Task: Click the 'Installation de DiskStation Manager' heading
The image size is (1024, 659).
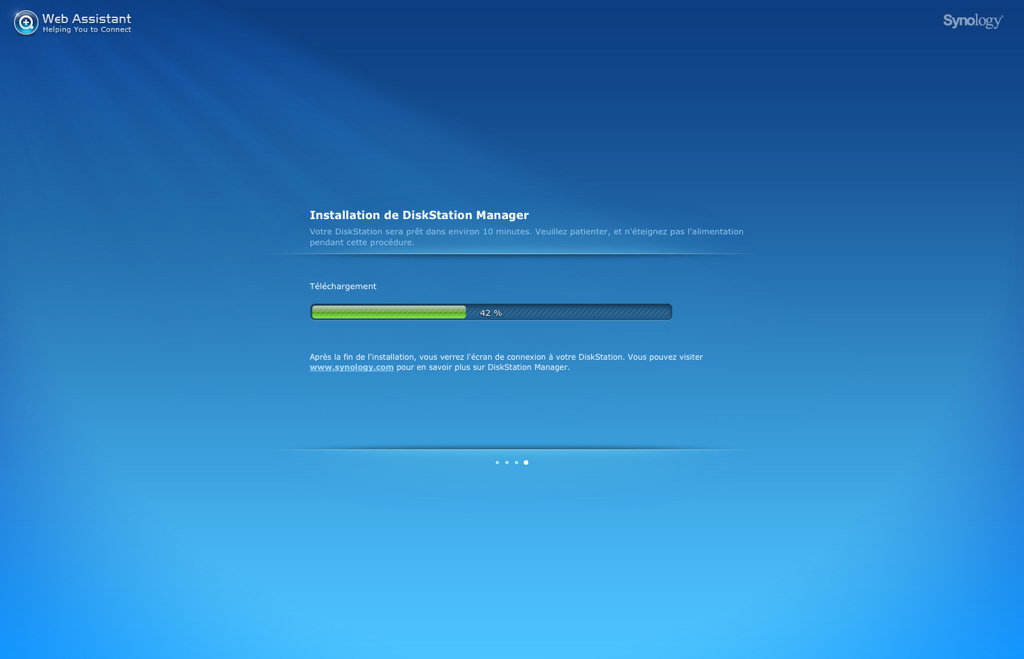Action: (x=419, y=215)
